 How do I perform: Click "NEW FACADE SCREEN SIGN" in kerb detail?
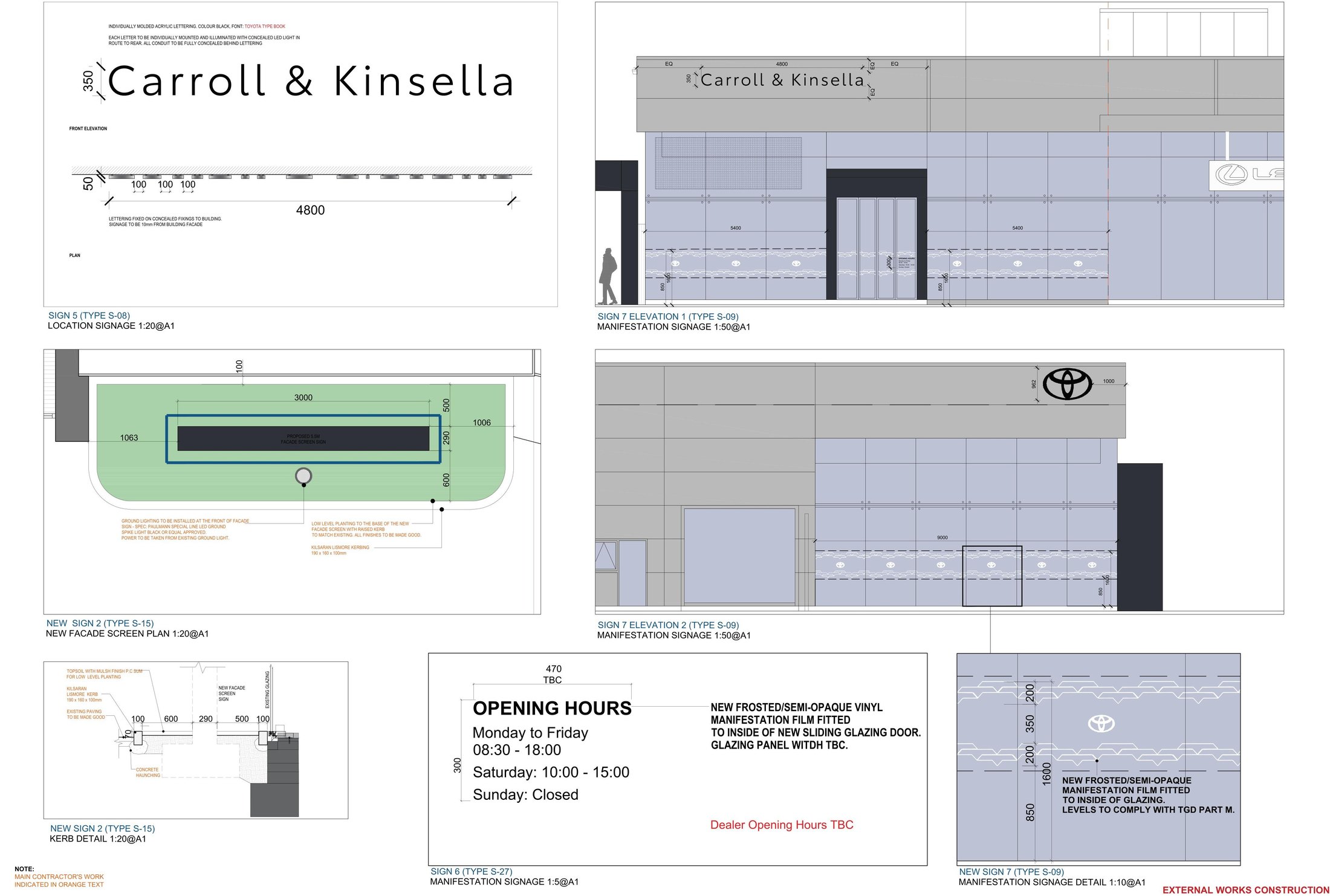[232, 694]
